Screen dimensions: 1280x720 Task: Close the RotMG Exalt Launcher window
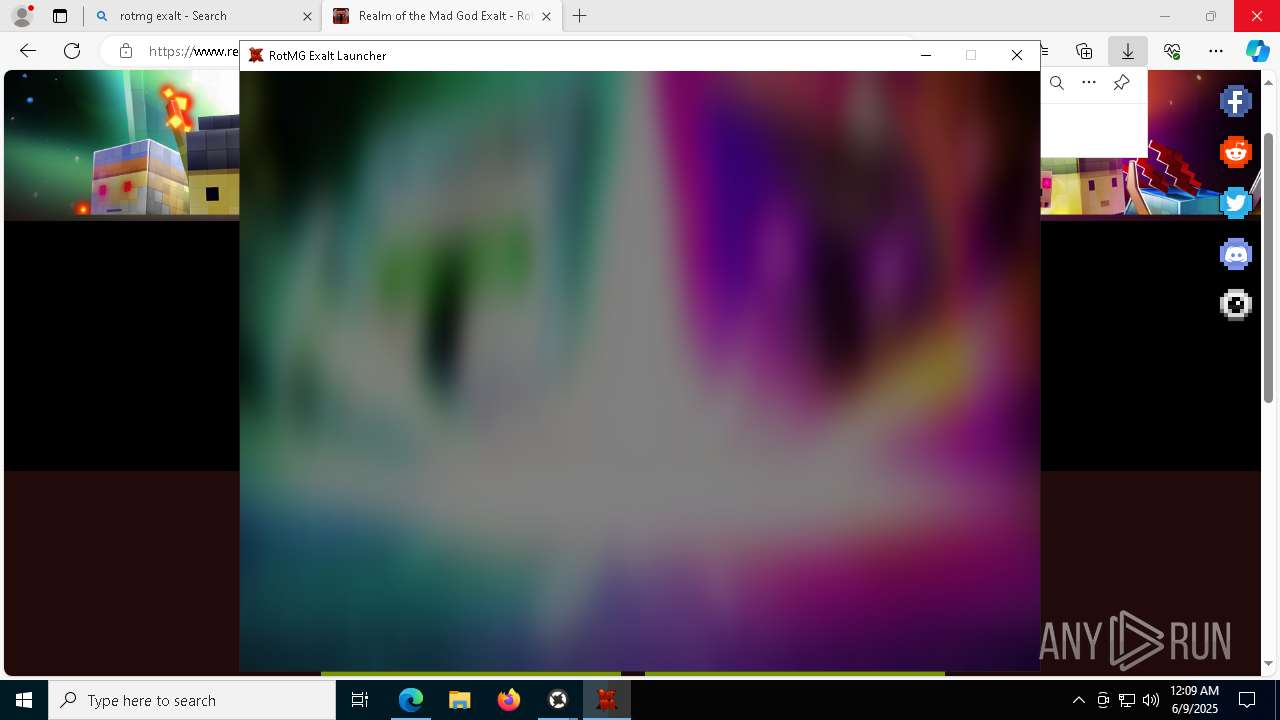[1017, 55]
